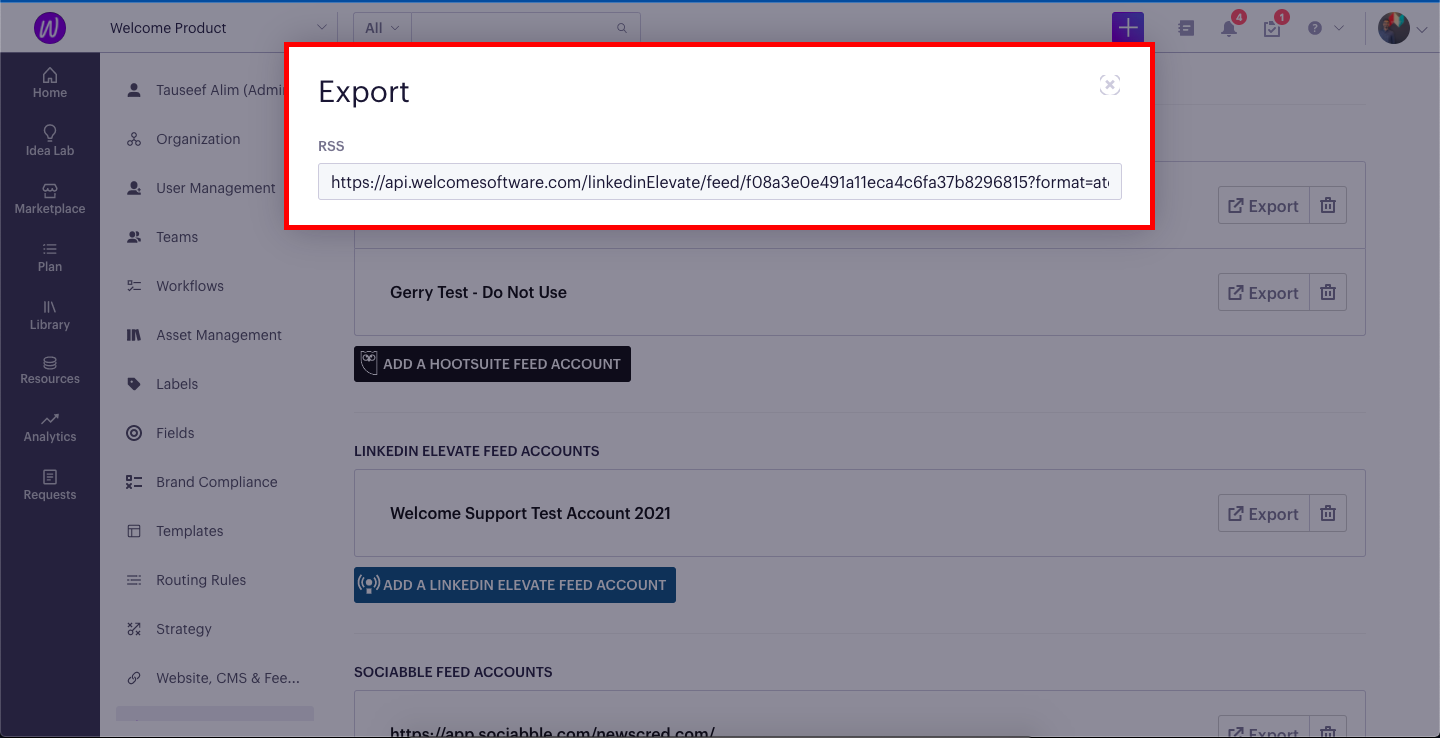Export the Gerry Test - Do Not Use feed
Viewport: 1440px width, 738px height.
[1263, 293]
